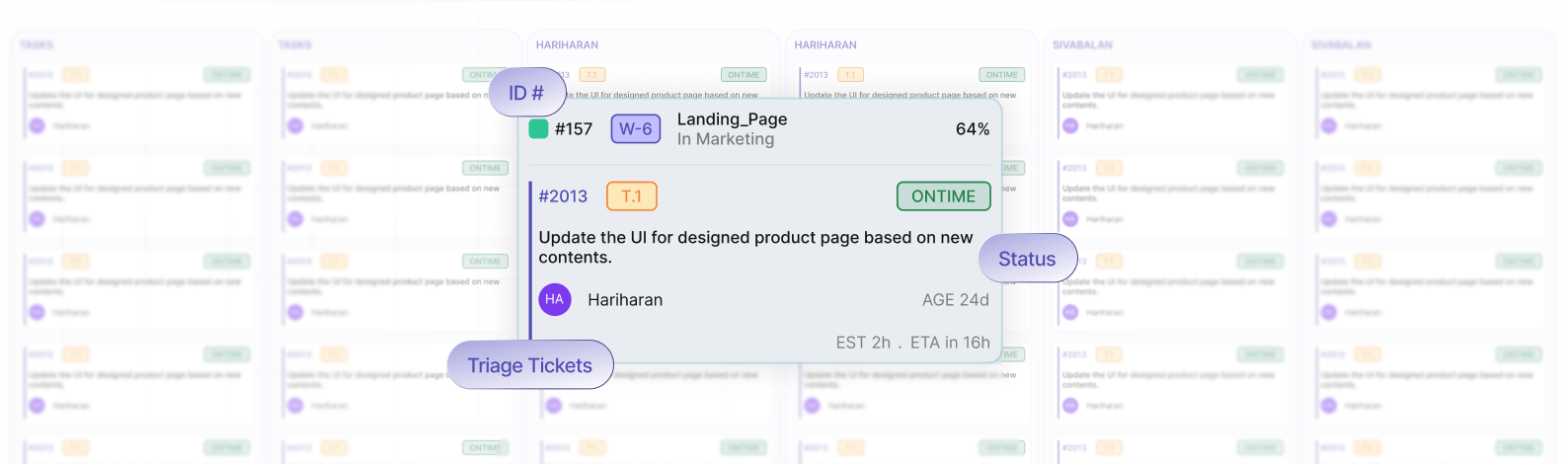Click the ID # callout pill
The height and width of the screenshot is (464, 1568).
coord(527,93)
